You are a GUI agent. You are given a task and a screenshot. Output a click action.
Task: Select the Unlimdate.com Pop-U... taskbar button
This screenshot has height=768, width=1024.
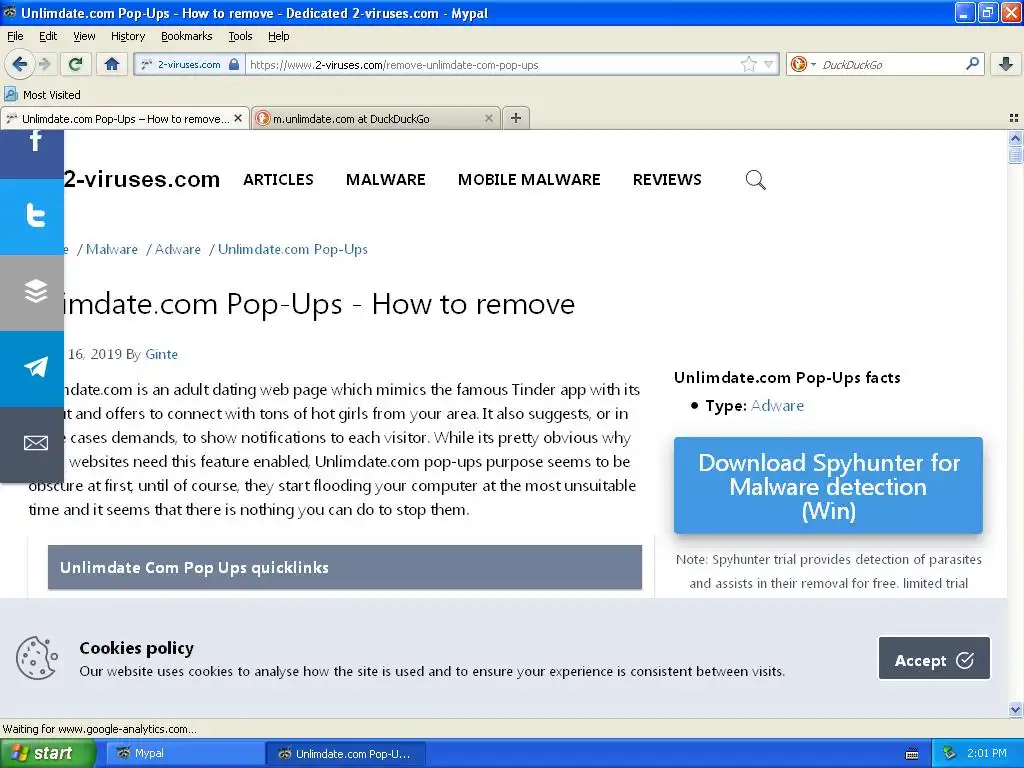[345, 754]
